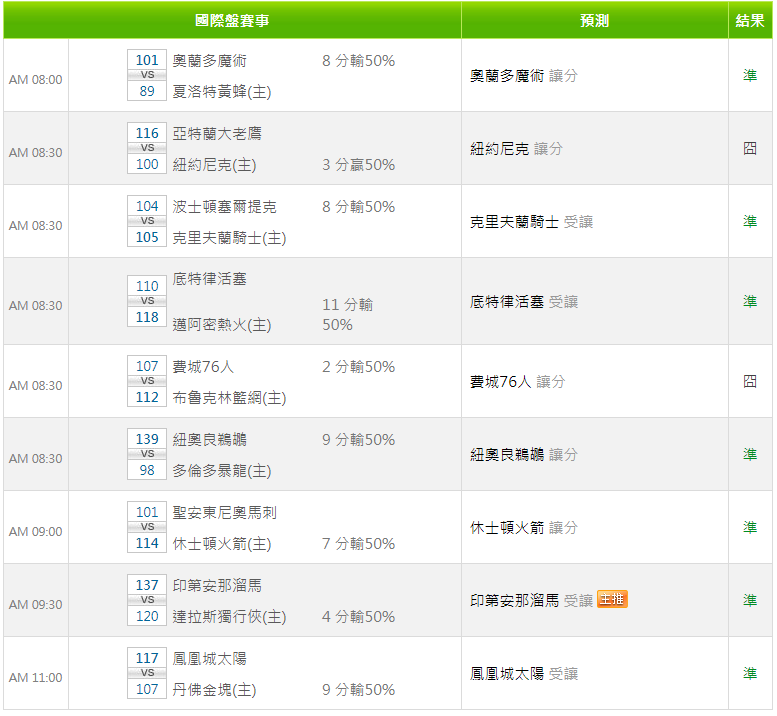
Task: Click the 主推 badge beside 印第安那溜馬
Action: [x=612, y=599]
